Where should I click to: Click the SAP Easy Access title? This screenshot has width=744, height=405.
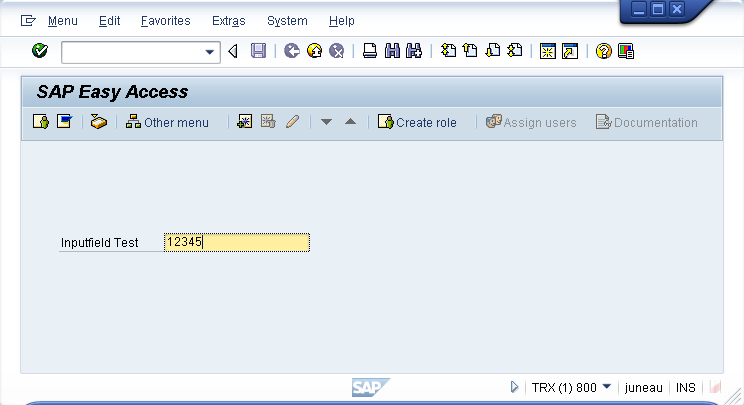click(x=112, y=92)
